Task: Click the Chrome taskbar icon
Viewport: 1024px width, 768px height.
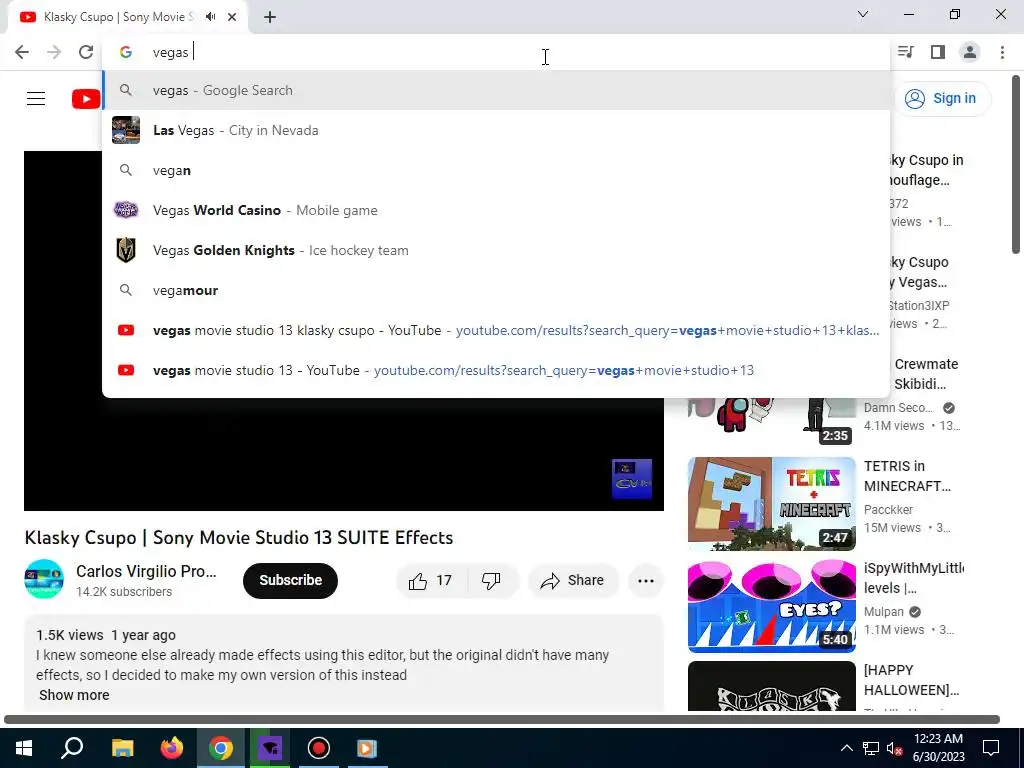Action: 221,748
